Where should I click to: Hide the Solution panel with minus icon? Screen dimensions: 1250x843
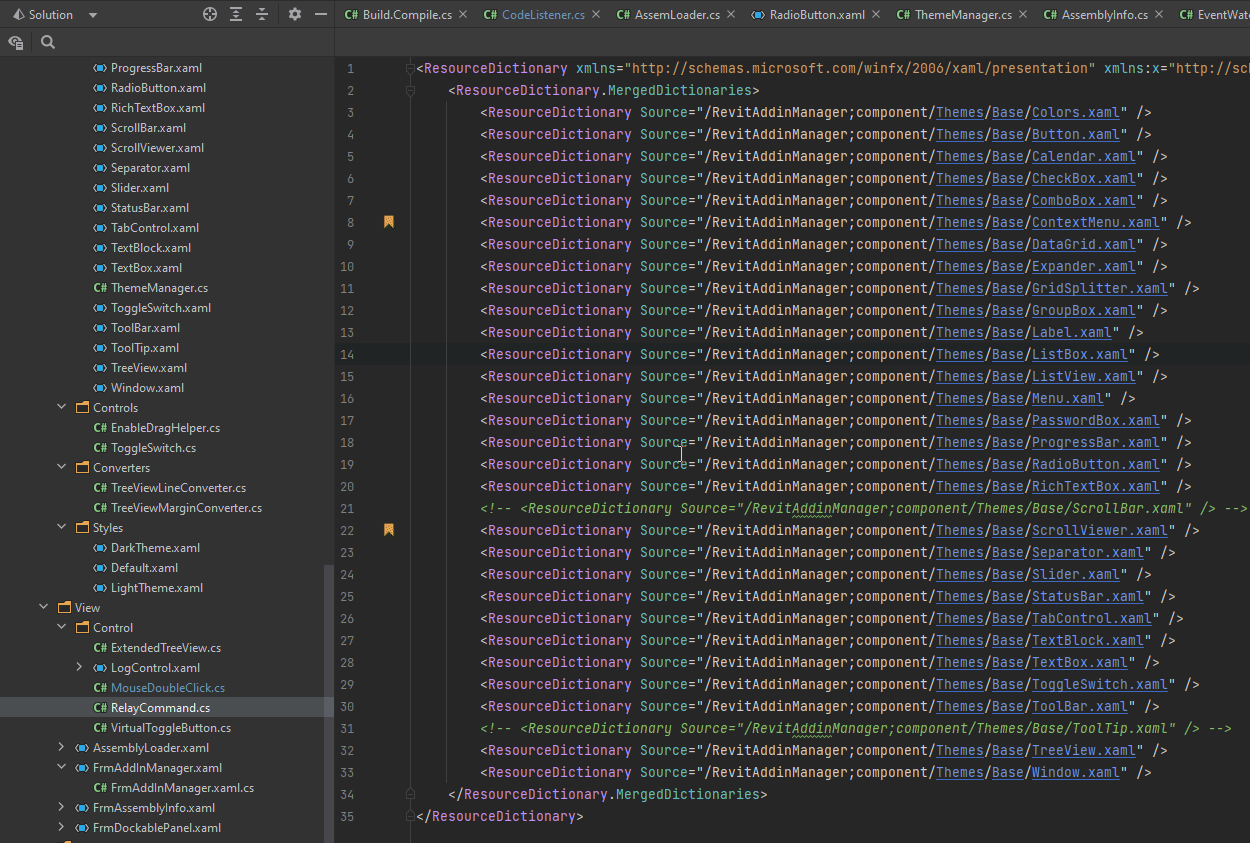coord(321,15)
